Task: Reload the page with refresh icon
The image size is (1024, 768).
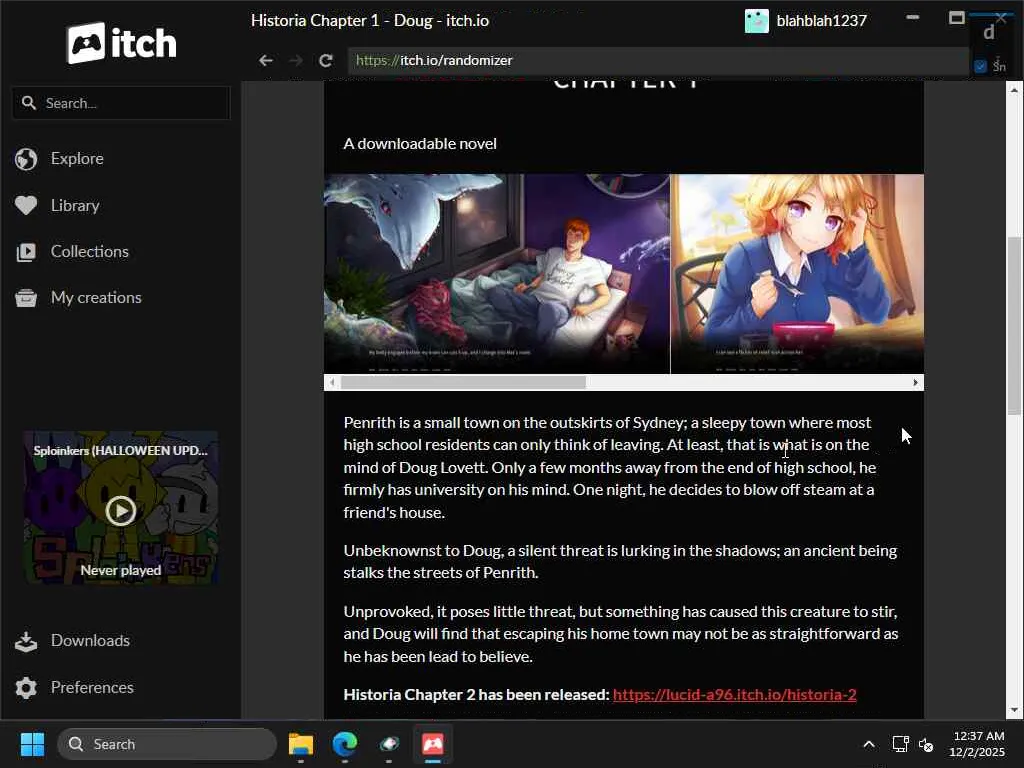Action: pyautogui.click(x=326, y=61)
